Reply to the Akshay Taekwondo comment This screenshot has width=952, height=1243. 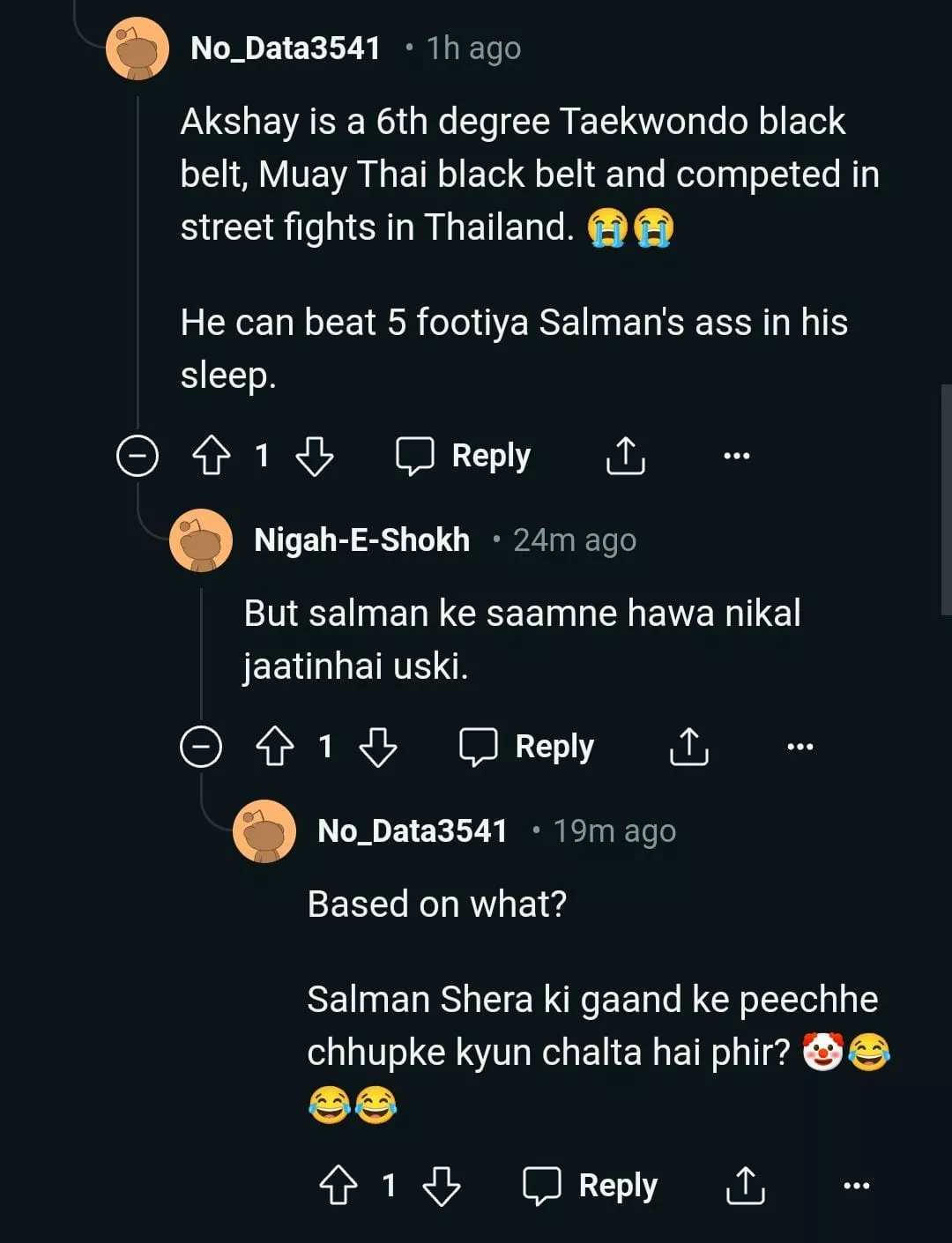tap(464, 456)
